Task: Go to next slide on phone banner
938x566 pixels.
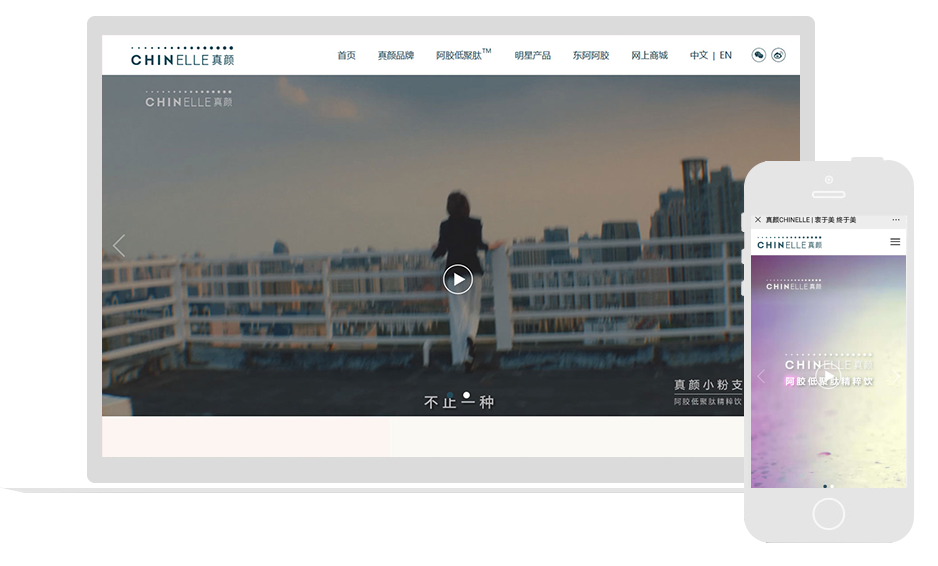Action: click(896, 376)
